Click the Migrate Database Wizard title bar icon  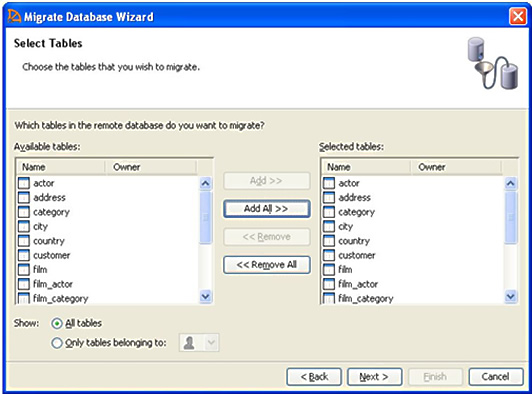14,16
